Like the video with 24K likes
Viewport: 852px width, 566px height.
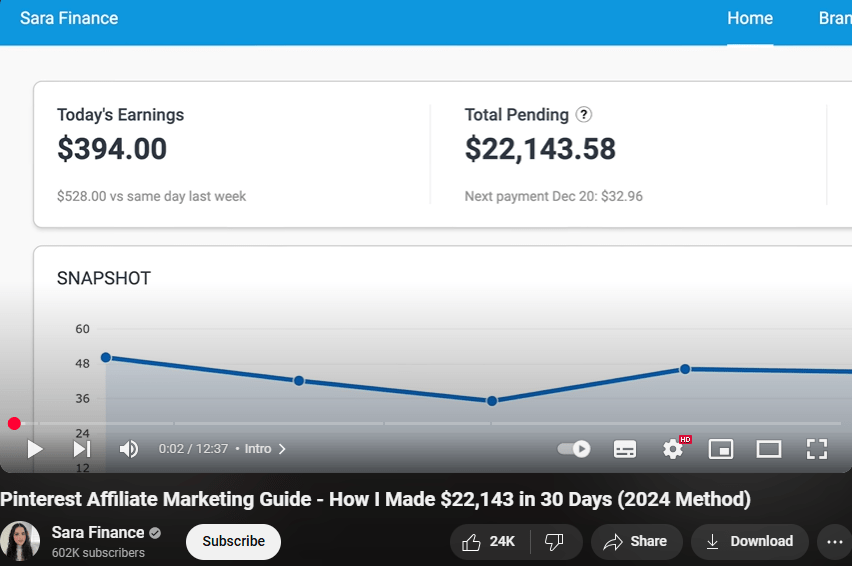point(488,542)
